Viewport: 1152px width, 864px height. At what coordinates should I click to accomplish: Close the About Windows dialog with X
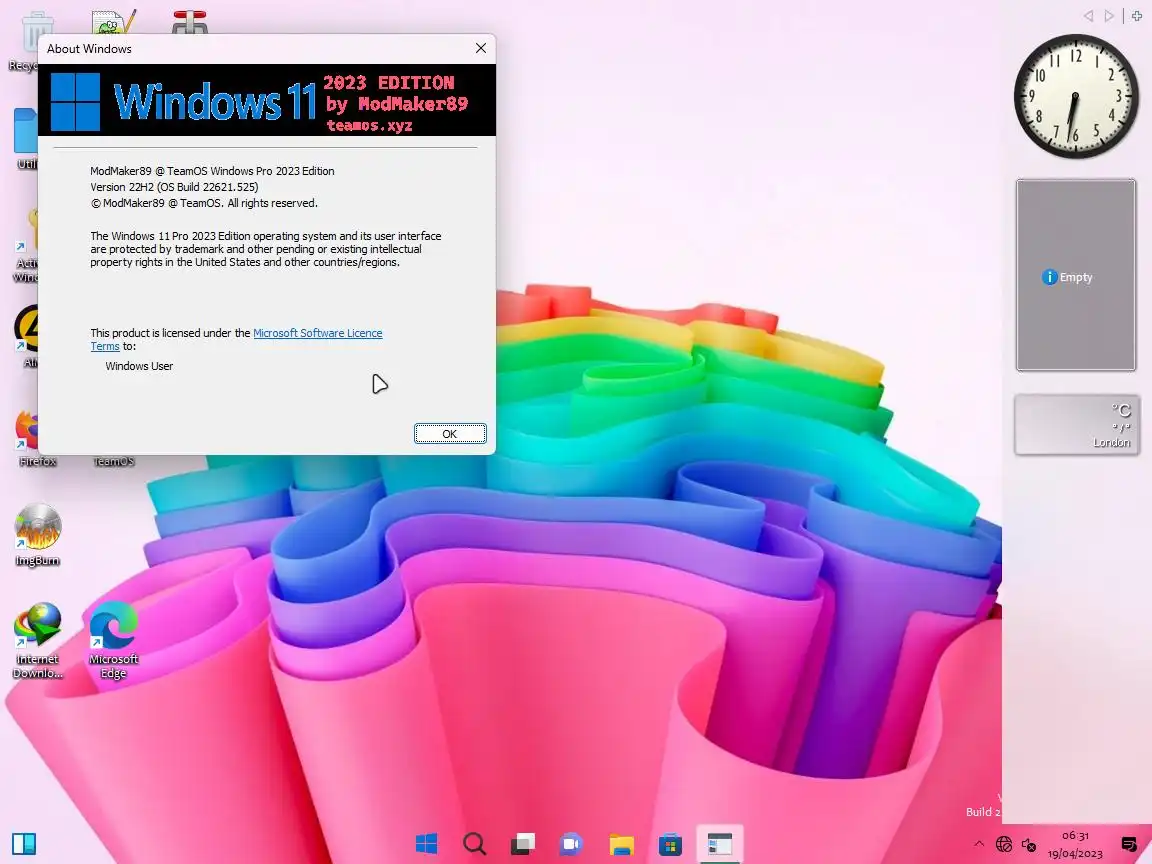[x=480, y=48]
